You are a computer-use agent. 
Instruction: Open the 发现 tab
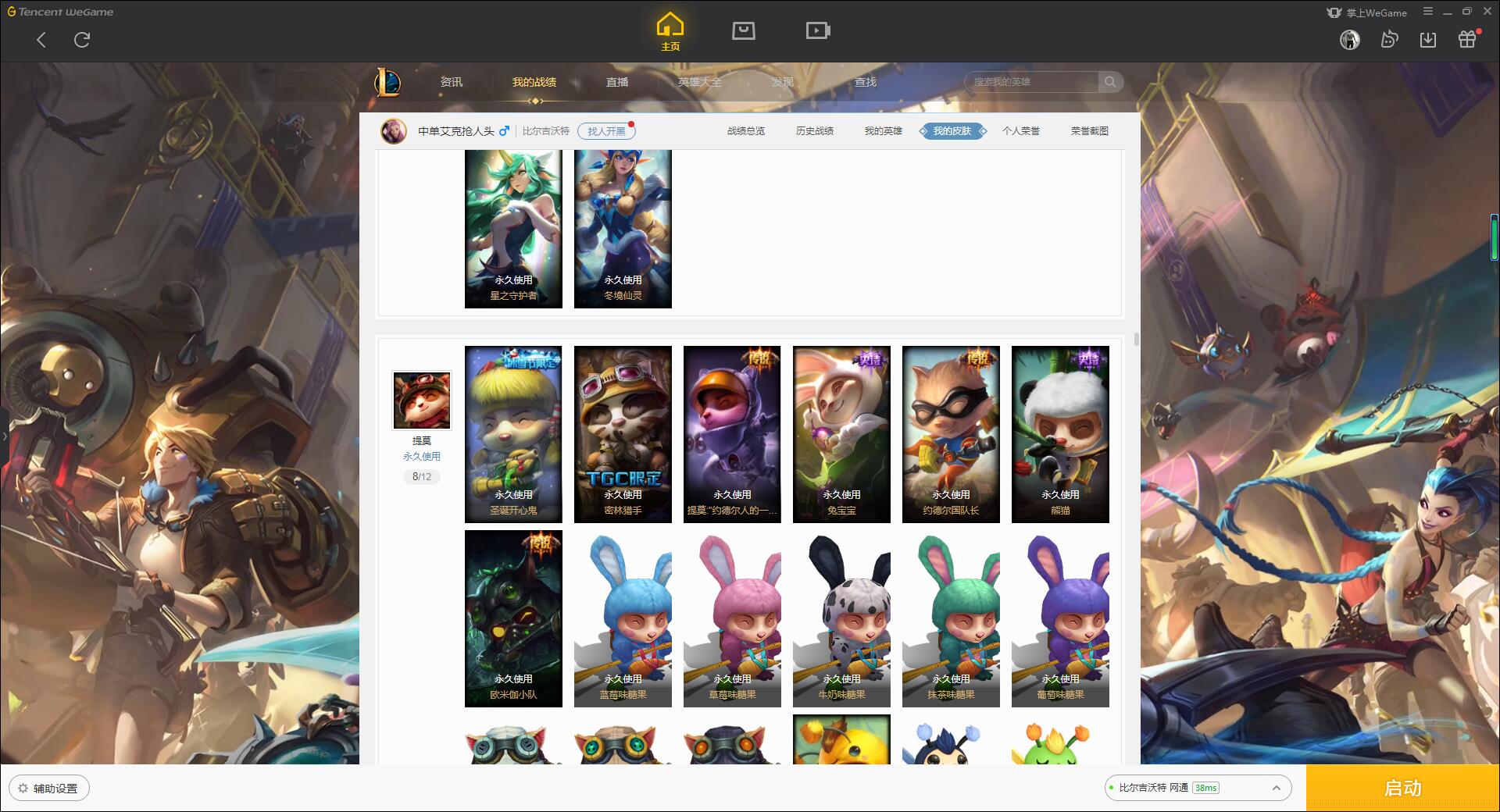point(783,82)
